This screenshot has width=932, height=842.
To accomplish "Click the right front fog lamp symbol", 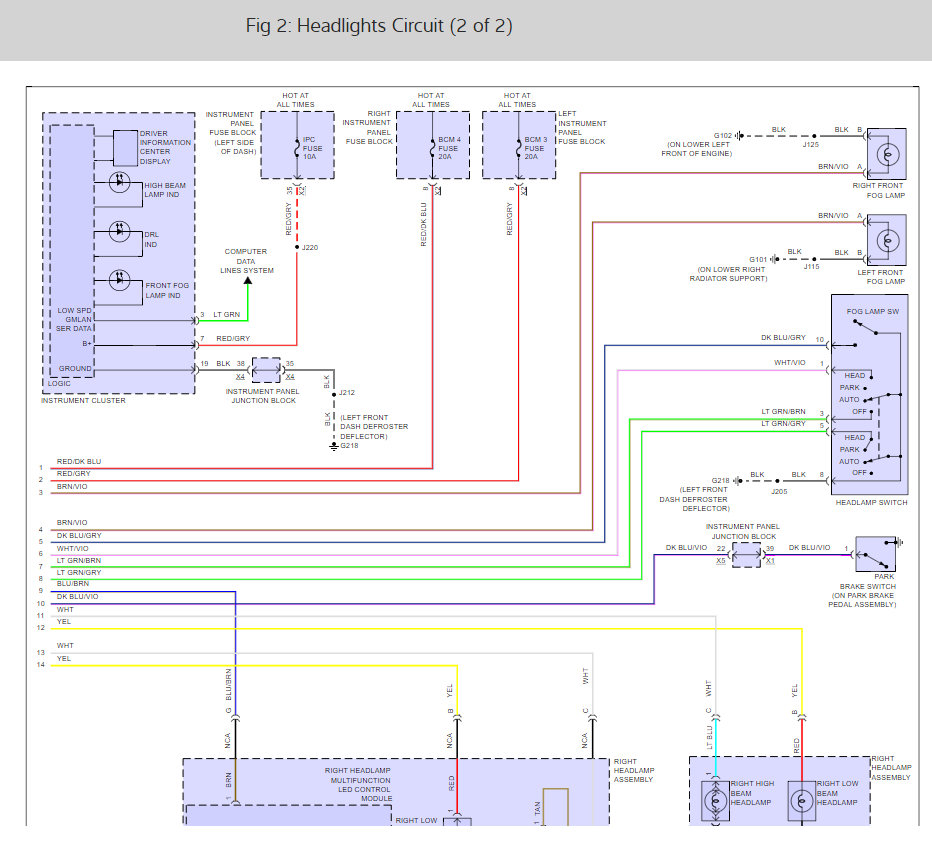I will click(887, 154).
